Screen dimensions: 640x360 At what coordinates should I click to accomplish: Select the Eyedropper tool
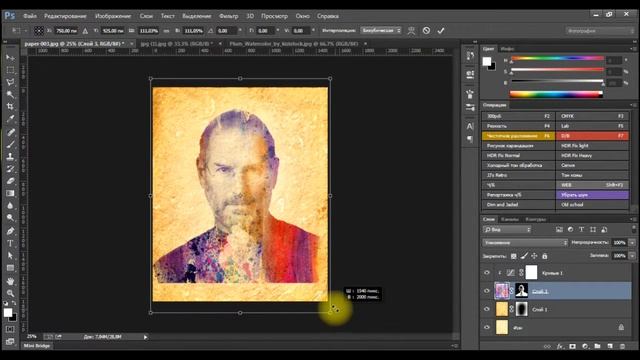11,119
